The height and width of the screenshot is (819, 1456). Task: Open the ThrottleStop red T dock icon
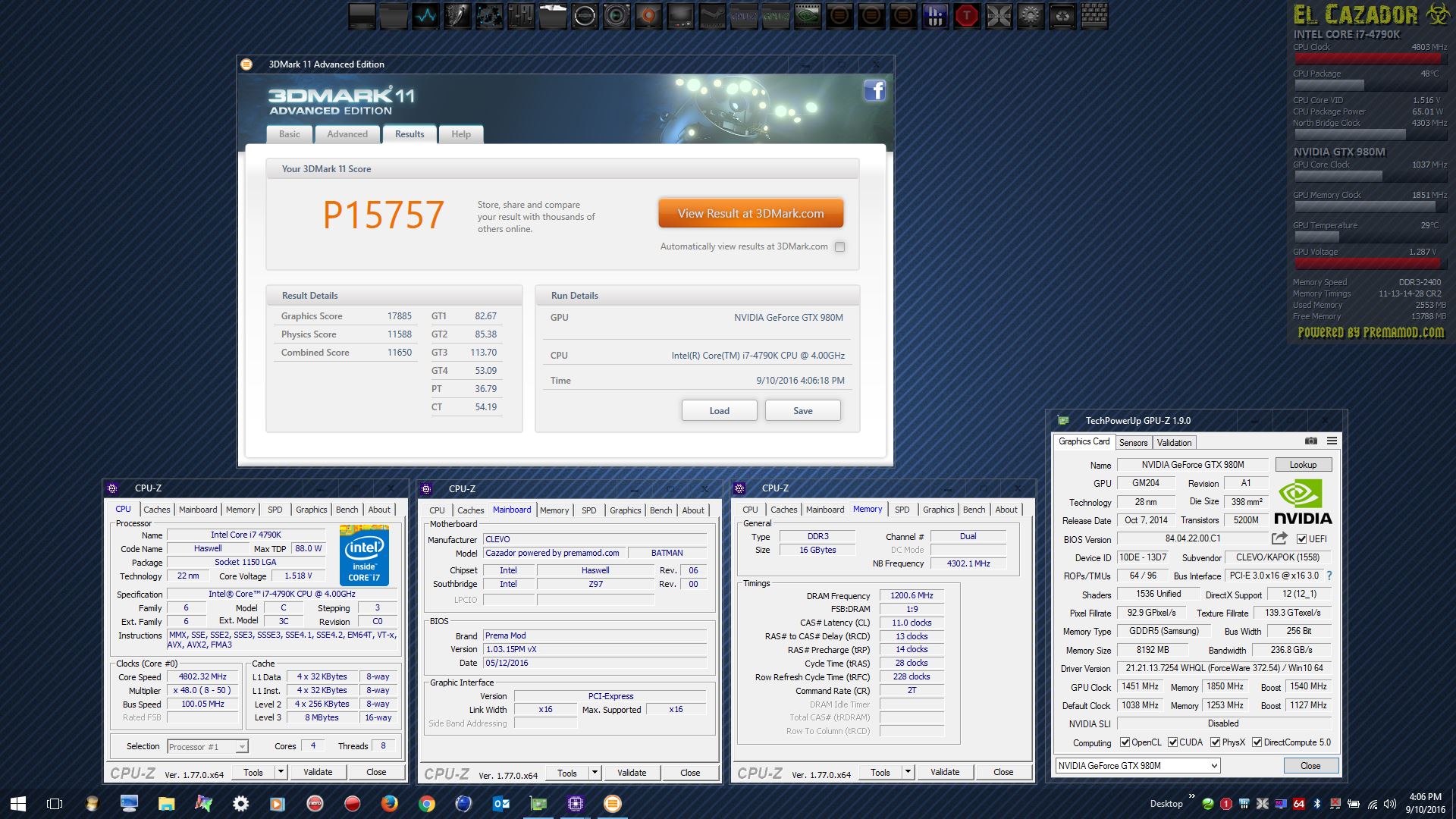click(967, 16)
